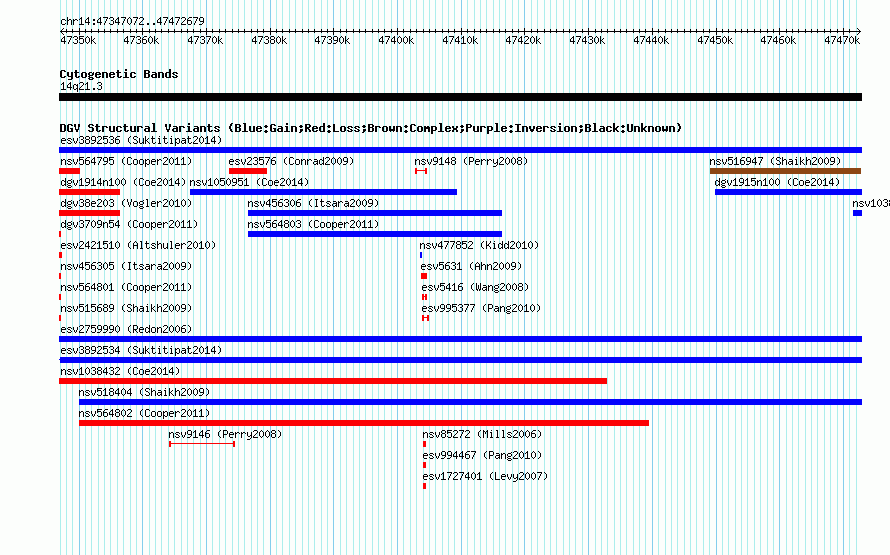Open esv995377 (Pang2010) label
The image size is (890, 555).
[x=481, y=308]
